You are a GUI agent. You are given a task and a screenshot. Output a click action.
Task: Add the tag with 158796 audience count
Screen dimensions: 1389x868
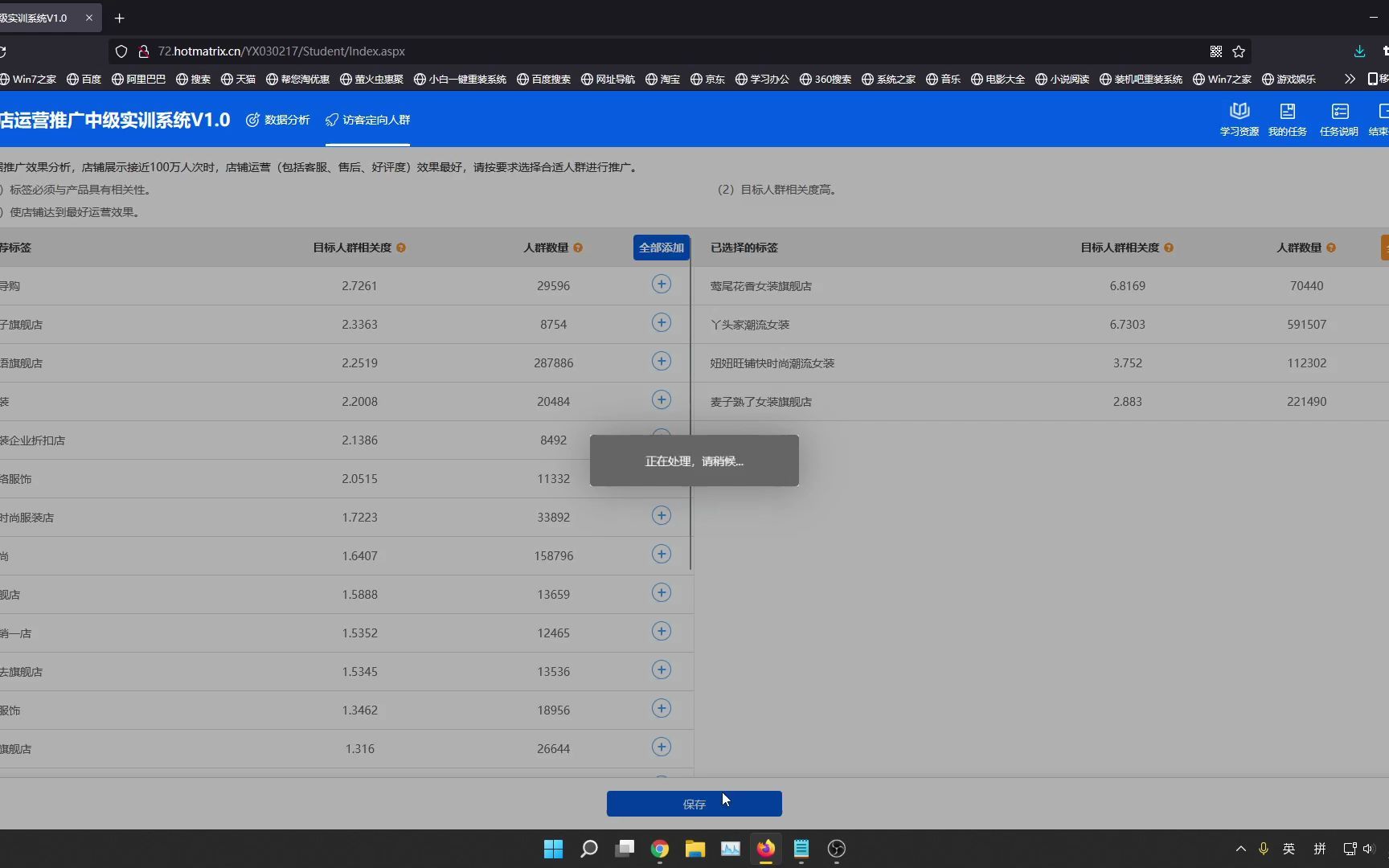click(x=661, y=555)
